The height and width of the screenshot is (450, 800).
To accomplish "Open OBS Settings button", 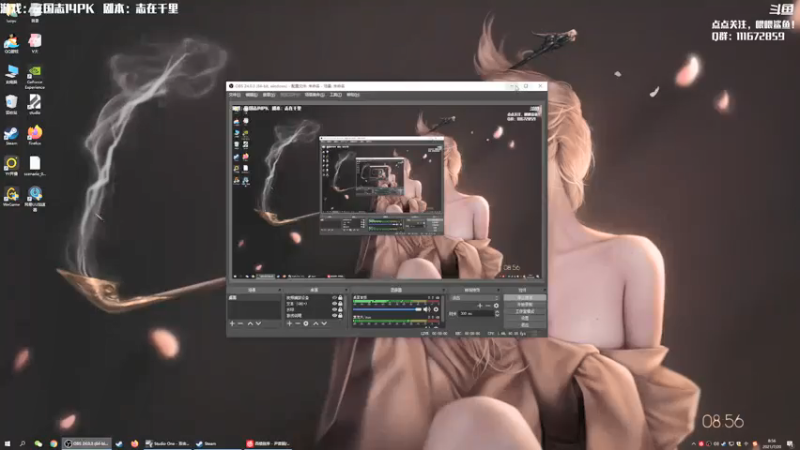I will pyautogui.click(x=524, y=318).
